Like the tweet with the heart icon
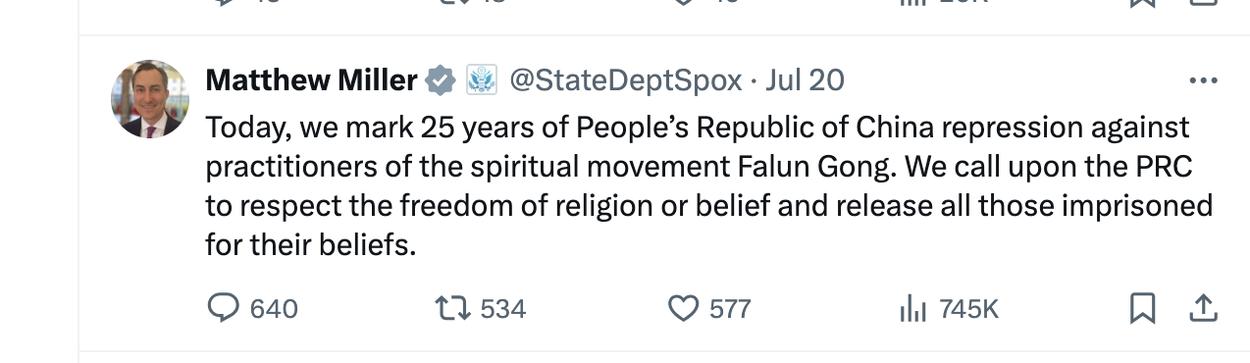 pyautogui.click(x=682, y=308)
